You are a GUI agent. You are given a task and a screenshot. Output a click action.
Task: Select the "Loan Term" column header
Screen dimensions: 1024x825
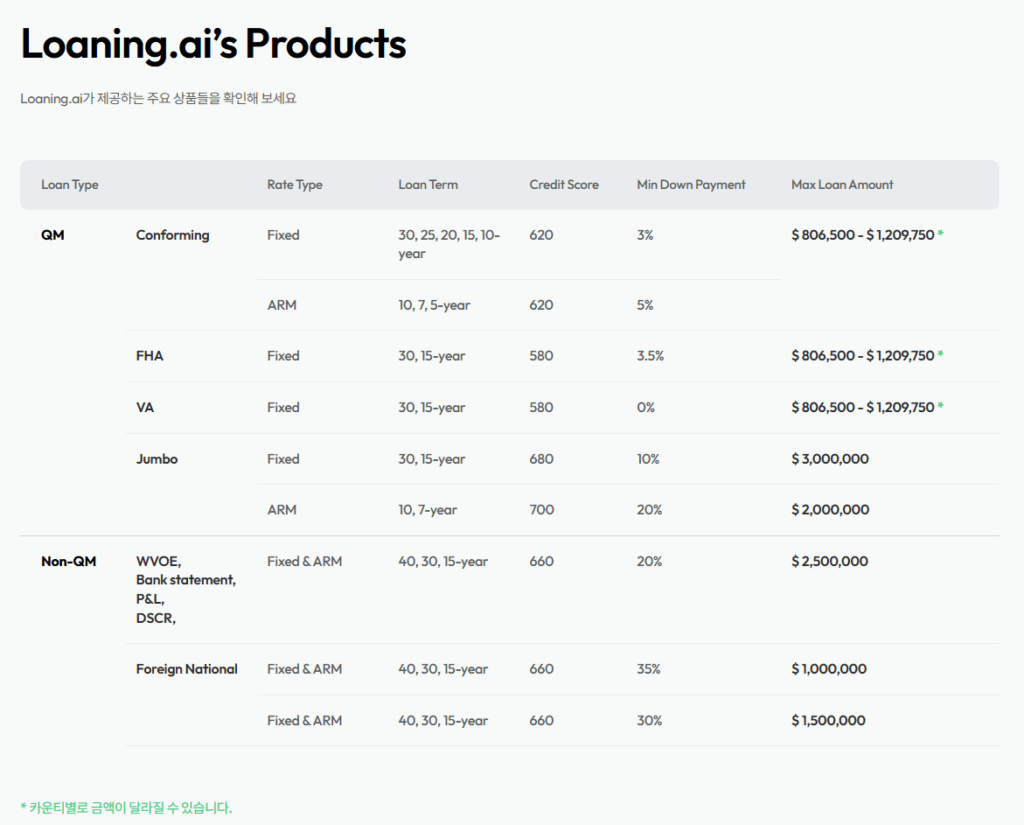[428, 185]
